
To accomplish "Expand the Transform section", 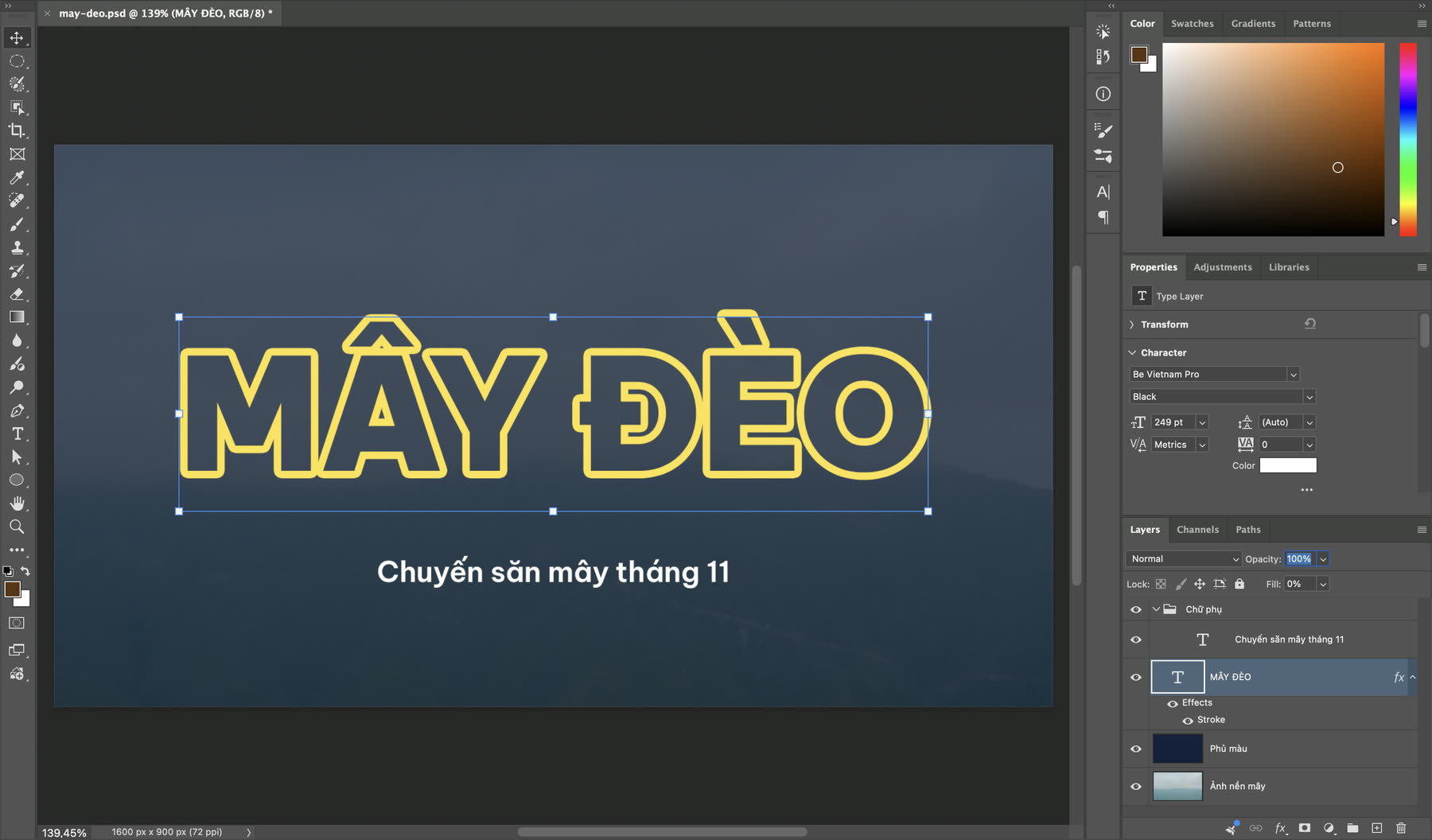I will pos(1132,325).
